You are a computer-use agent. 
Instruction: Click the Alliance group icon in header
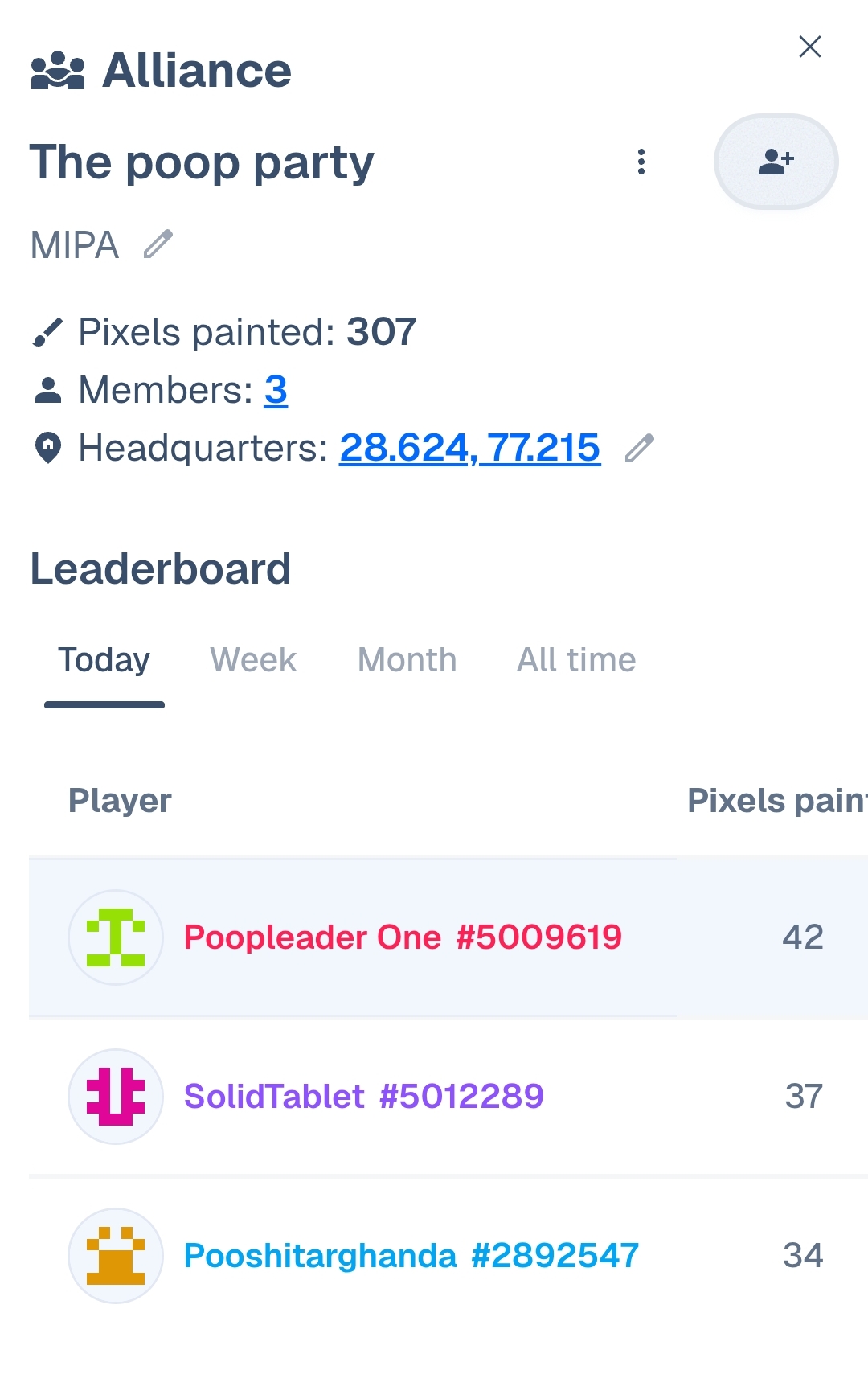click(58, 71)
